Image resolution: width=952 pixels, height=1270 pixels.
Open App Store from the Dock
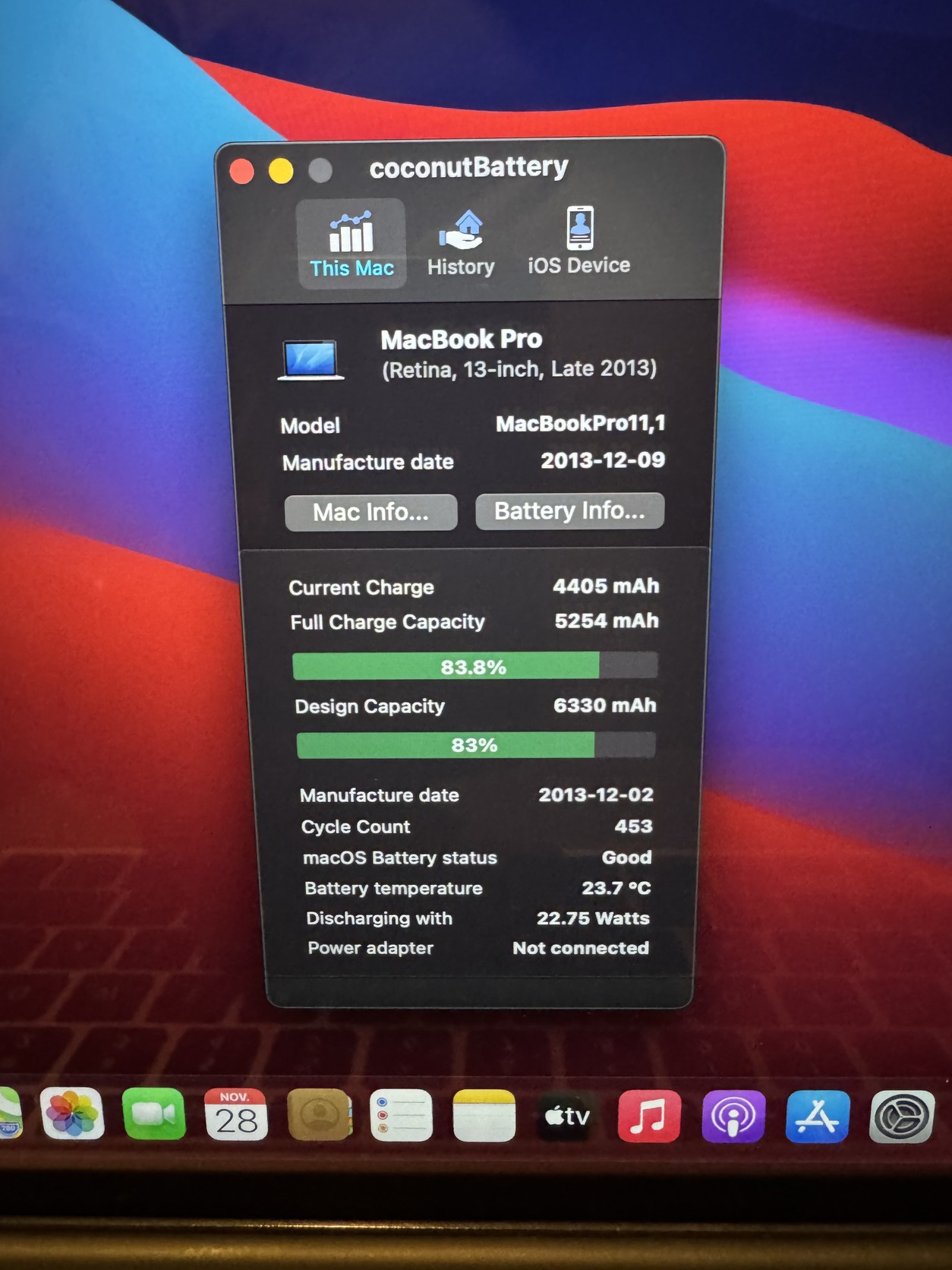click(818, 1117)
